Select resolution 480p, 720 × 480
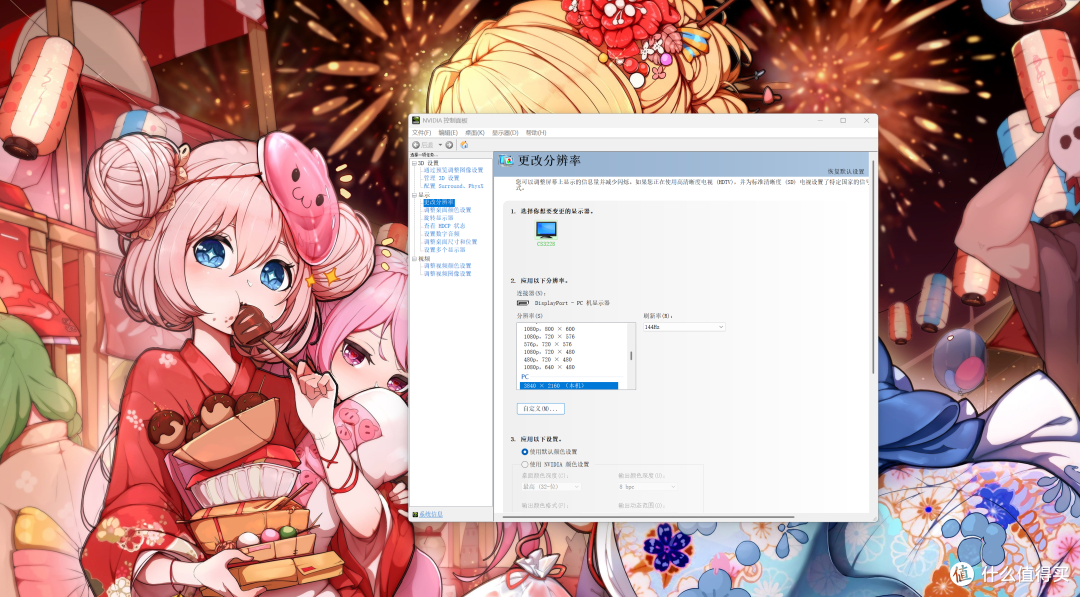The image size is (1080, 597). [548, 359]
